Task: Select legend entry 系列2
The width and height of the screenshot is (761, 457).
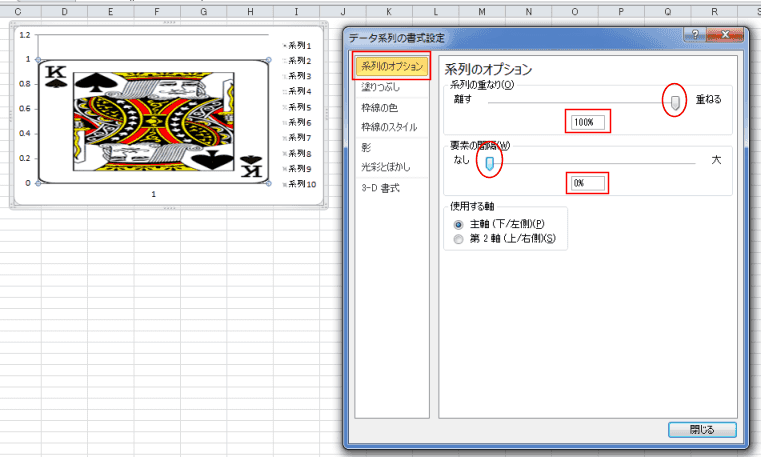Action: [297, 61]
